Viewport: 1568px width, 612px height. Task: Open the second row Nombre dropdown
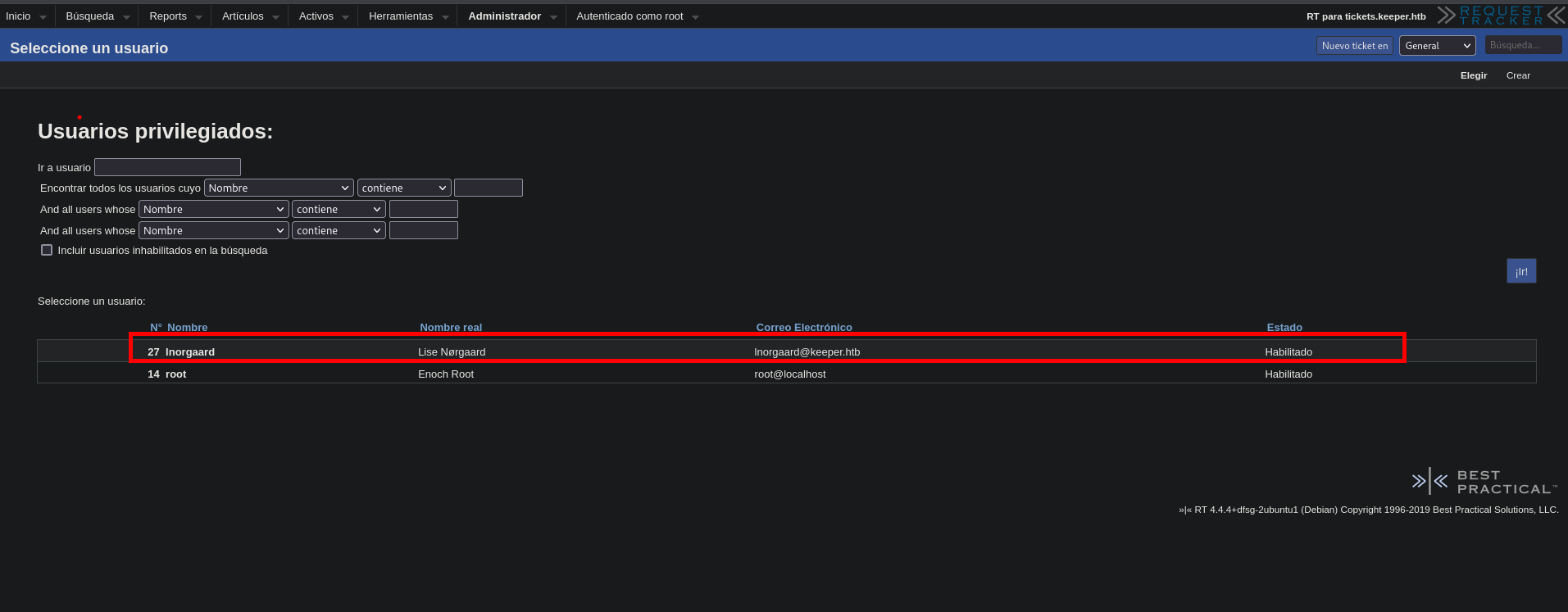213,210
